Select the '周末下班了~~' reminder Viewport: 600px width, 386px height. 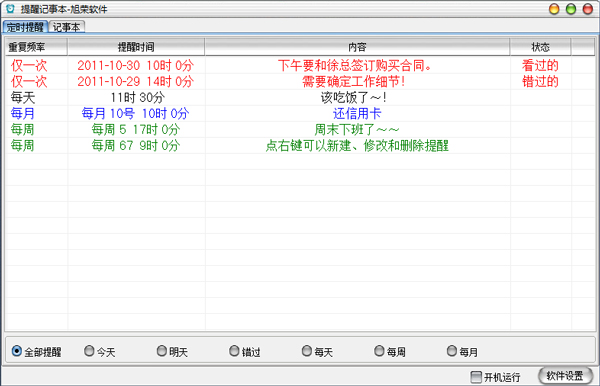(357, 130)
